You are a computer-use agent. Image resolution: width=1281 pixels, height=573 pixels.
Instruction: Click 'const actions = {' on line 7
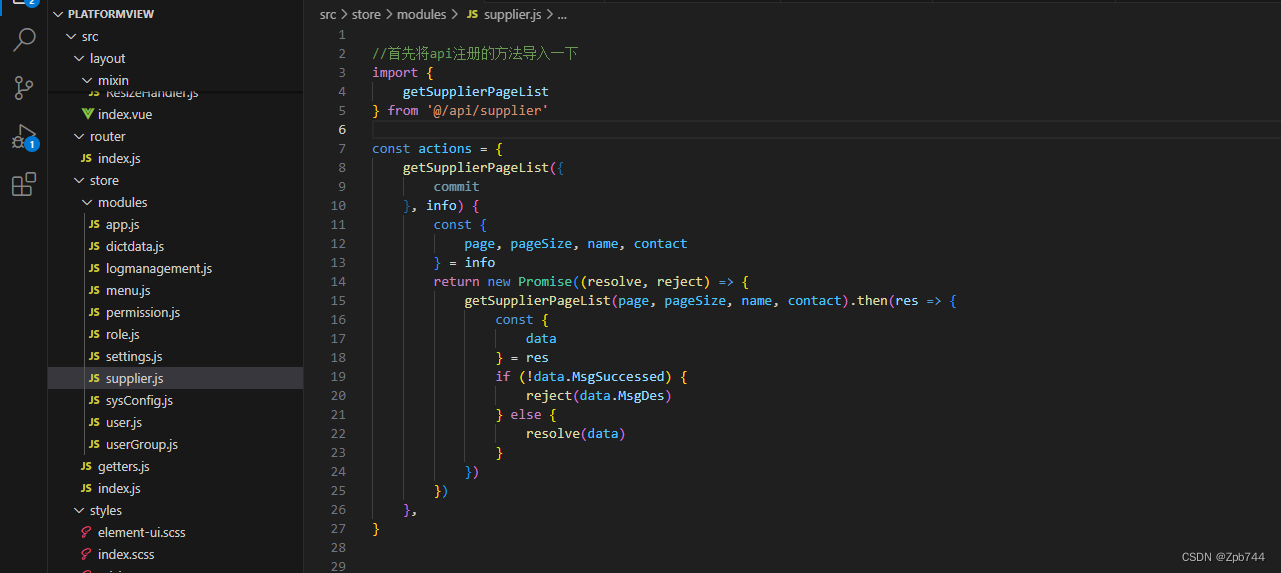(x=437, y=148)
